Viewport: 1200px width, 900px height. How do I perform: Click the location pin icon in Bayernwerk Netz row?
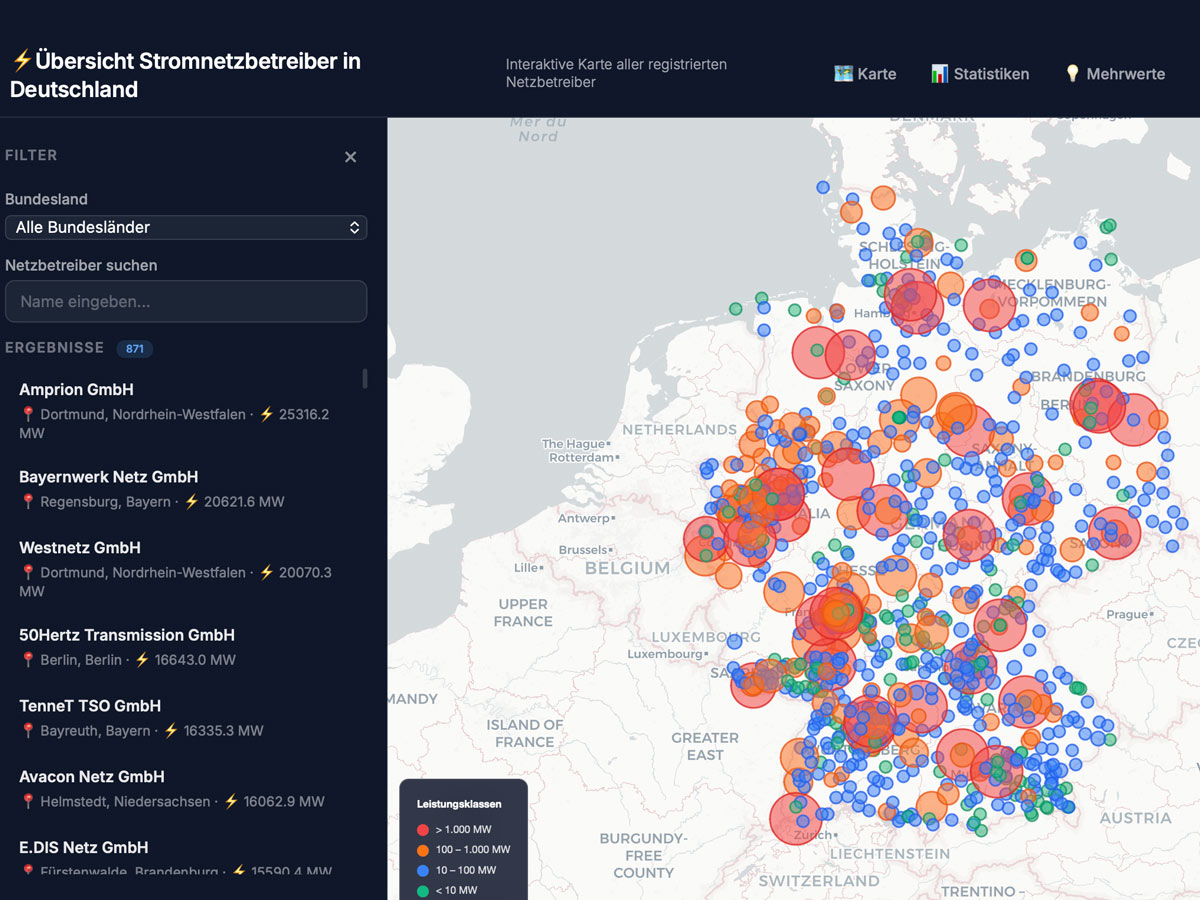(28, 502)
